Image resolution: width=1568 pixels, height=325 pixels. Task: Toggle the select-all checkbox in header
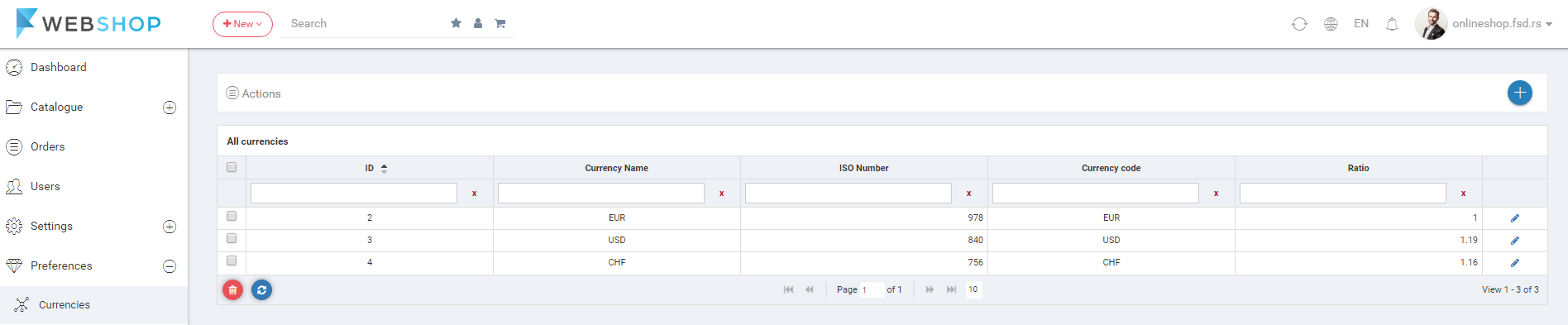pyautogui.click(x=232, y=167)
